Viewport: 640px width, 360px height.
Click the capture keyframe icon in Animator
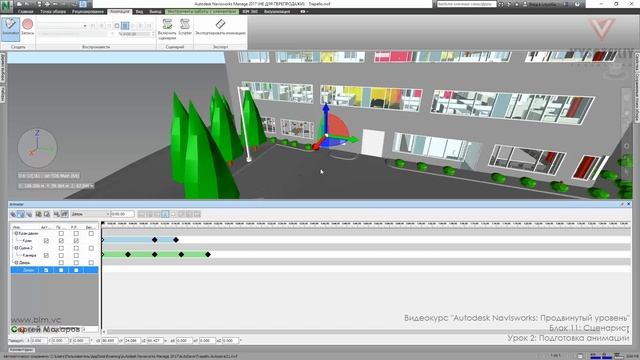[57, 214]
